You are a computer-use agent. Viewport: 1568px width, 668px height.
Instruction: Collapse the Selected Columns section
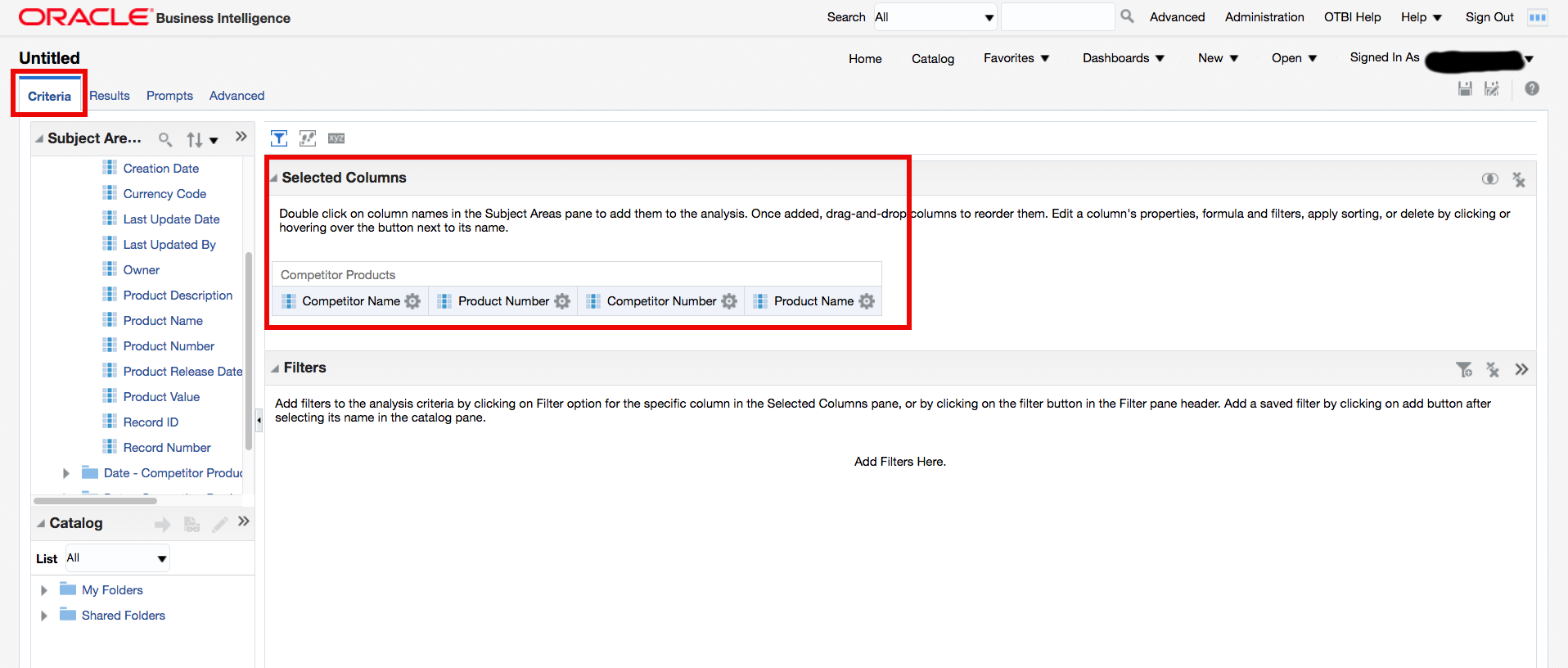(274, 178)
